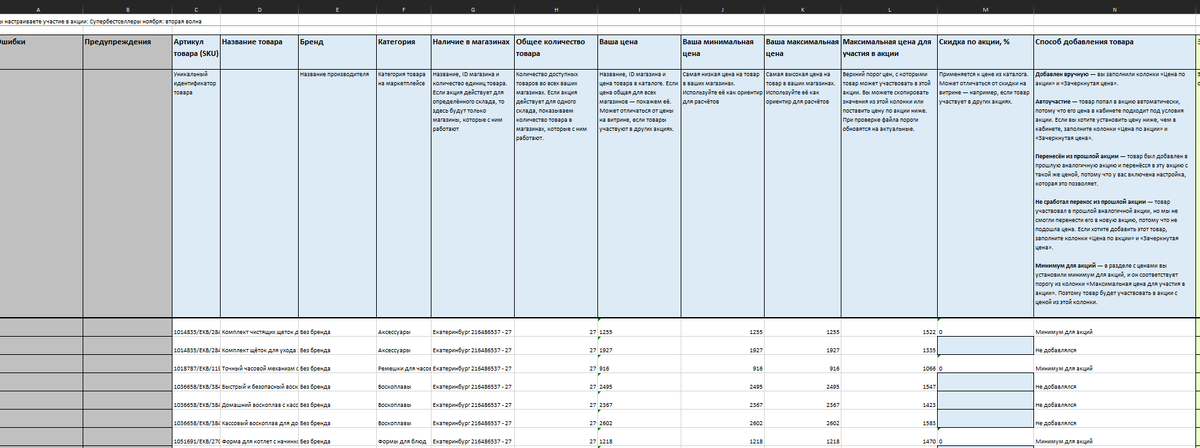1200x448 pixels.
Task: Click the 'Бренд' header cell
Action: pos(336,50)
